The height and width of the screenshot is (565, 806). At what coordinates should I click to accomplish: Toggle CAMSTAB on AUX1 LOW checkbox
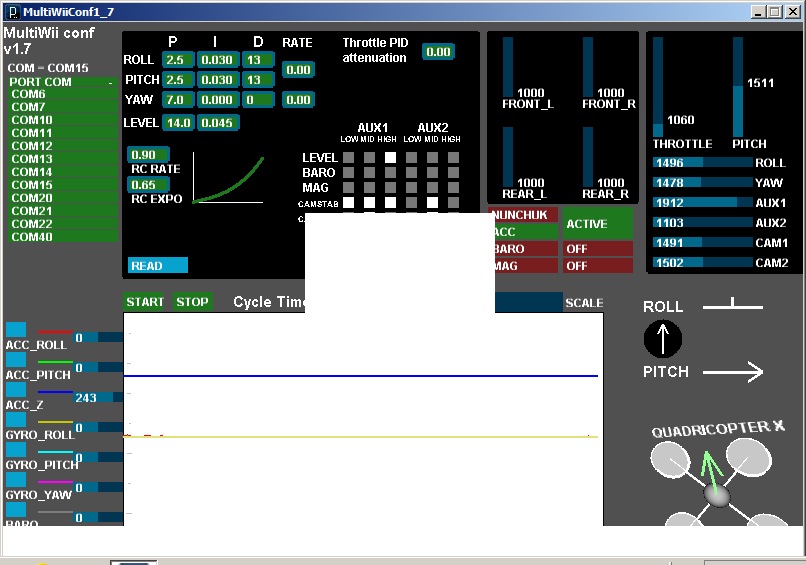point(348,202)
